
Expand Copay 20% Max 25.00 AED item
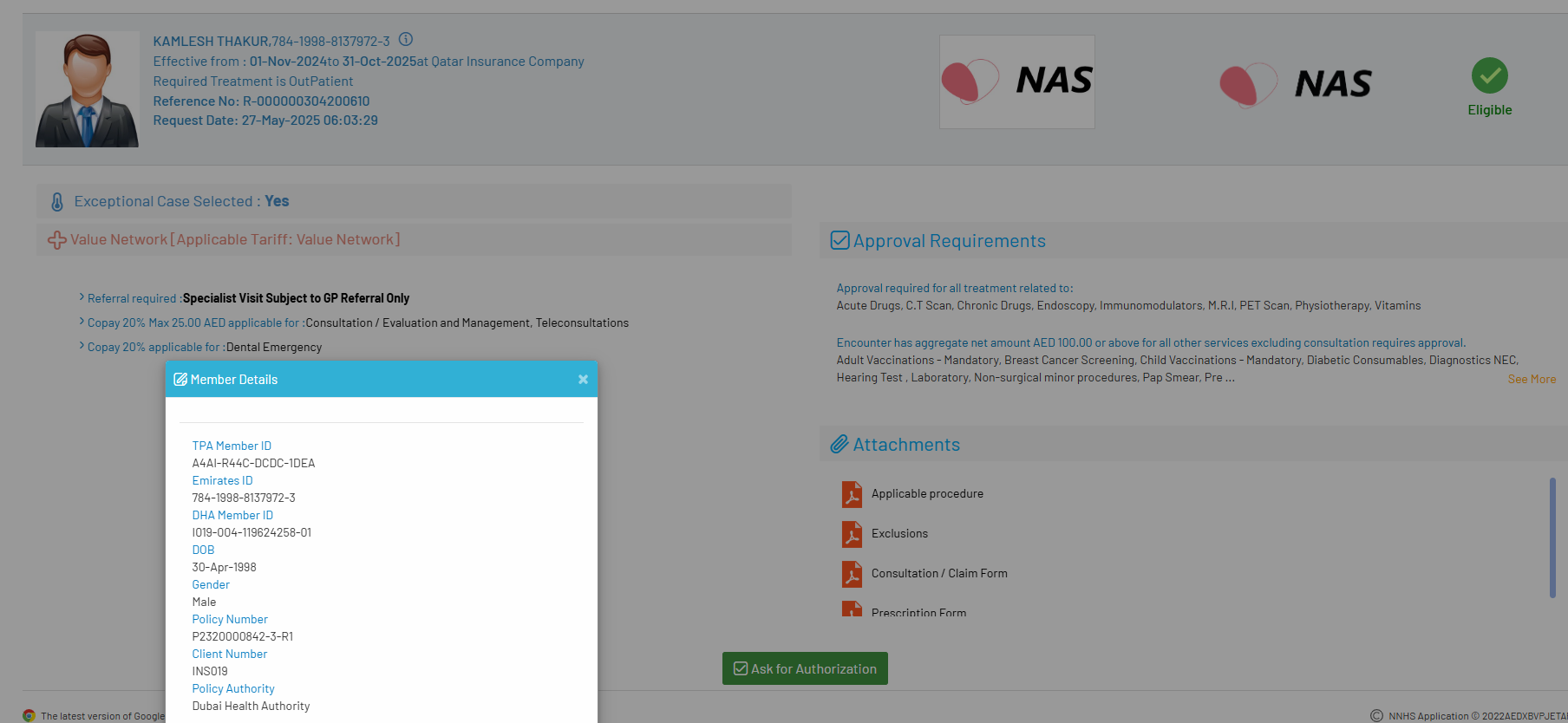[x=82, y=322]
